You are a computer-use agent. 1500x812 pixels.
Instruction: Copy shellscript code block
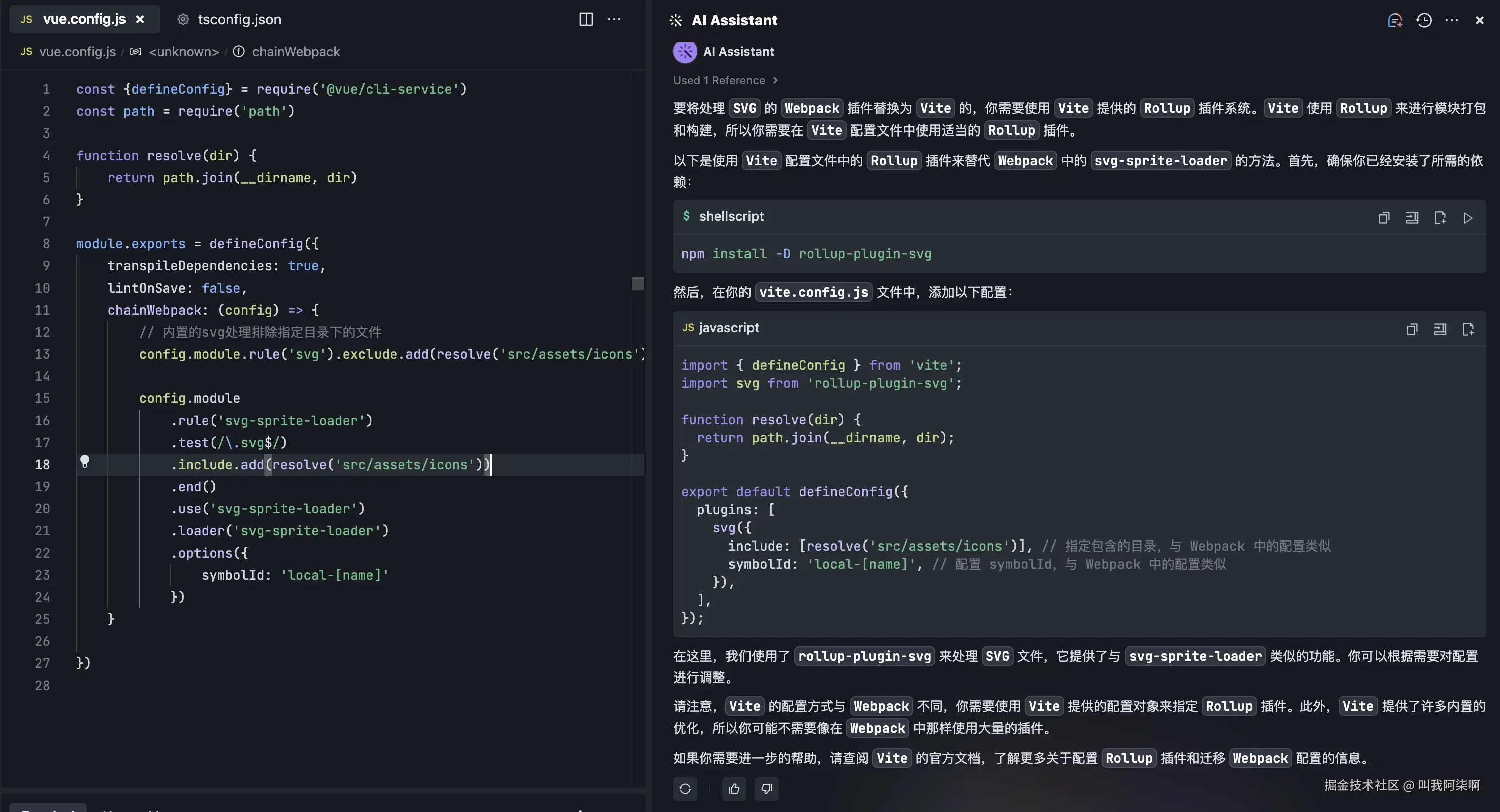pos(1384,218)
